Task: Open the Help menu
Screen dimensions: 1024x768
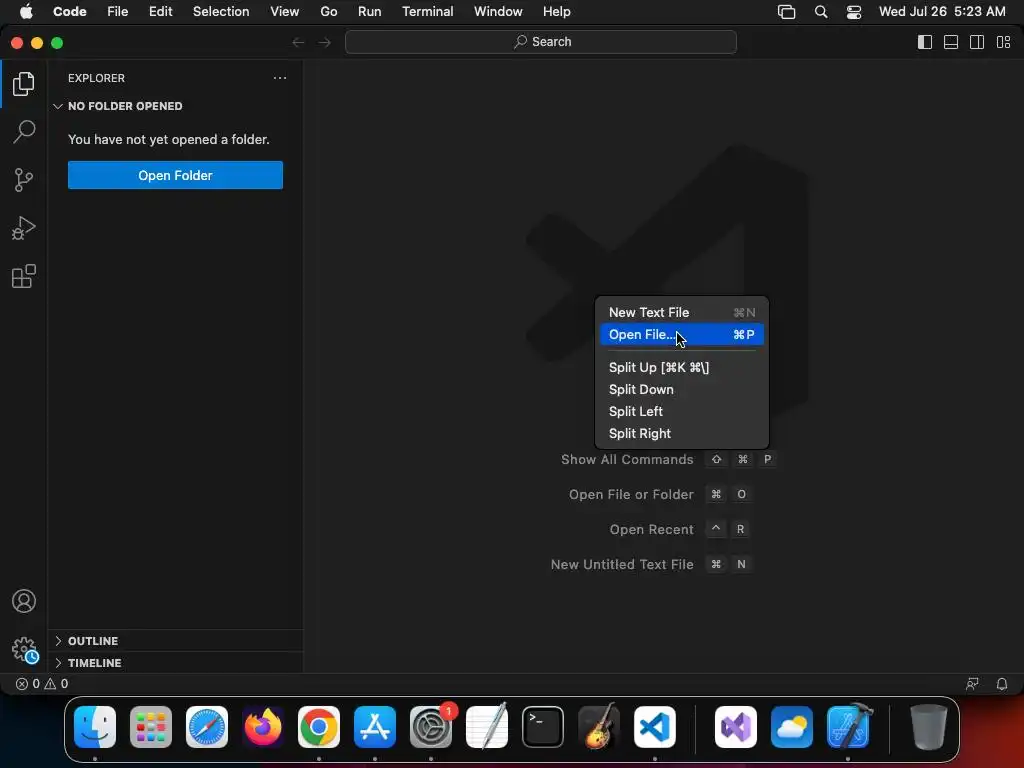Action: (x=556, y=12)
